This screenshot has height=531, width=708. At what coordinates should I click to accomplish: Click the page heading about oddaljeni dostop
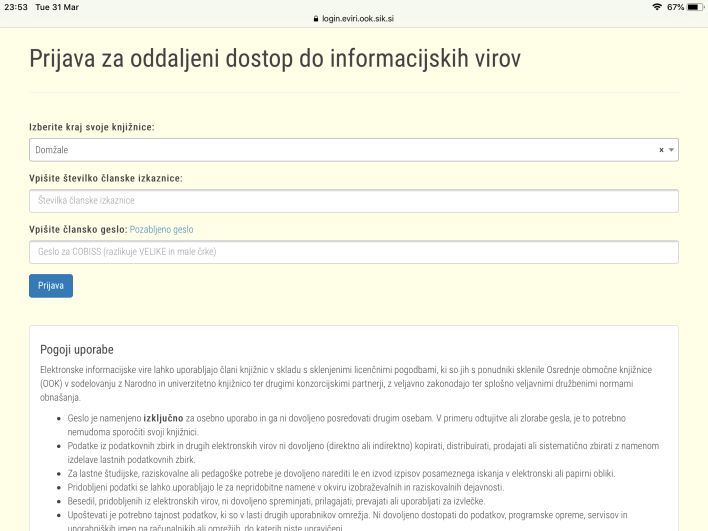coord(275,57)
